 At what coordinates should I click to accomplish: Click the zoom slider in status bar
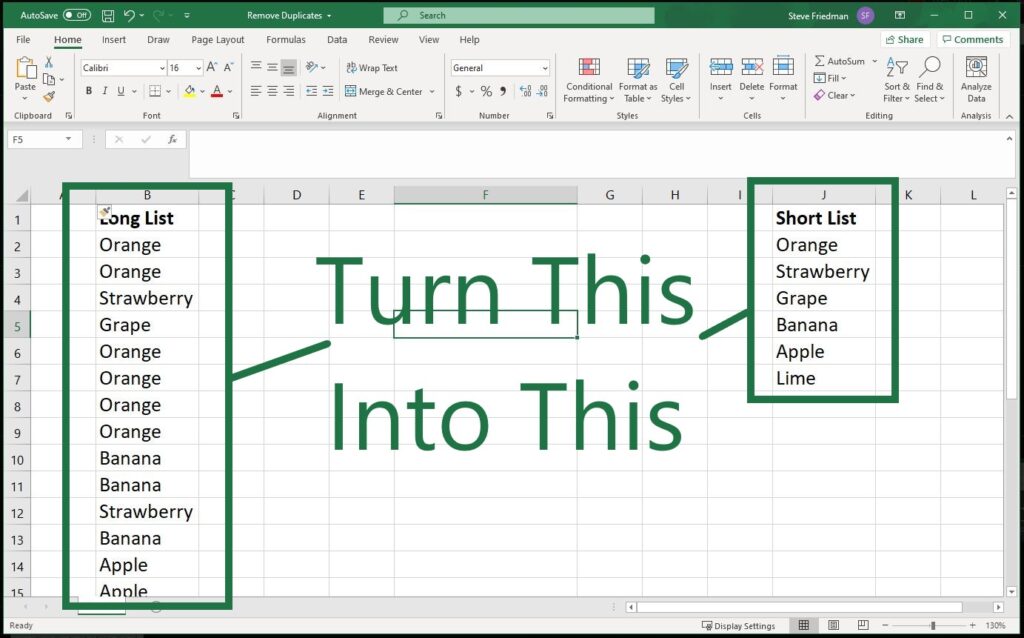pos(933,625)
